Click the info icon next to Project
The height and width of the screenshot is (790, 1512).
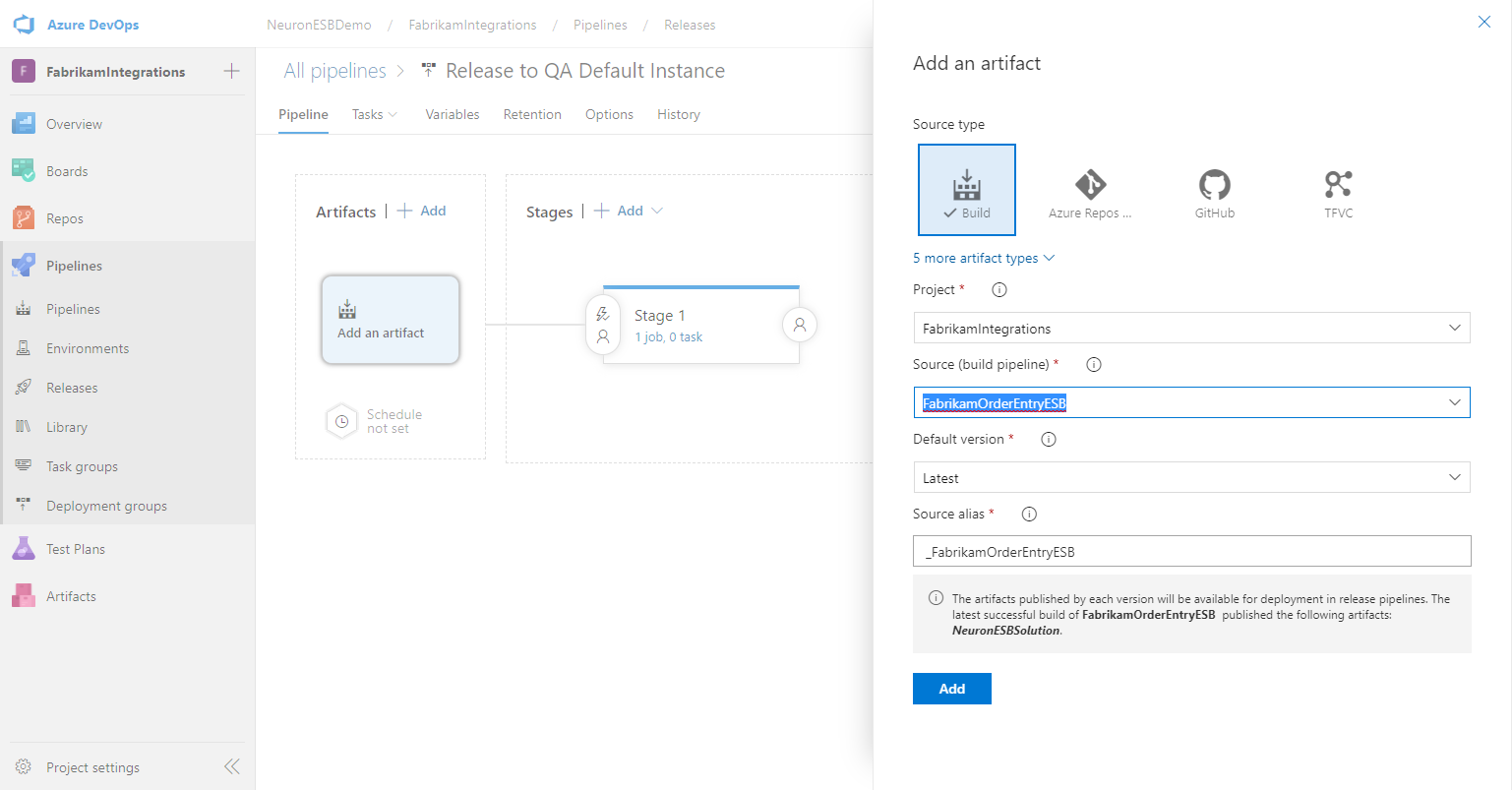[999, 289]
